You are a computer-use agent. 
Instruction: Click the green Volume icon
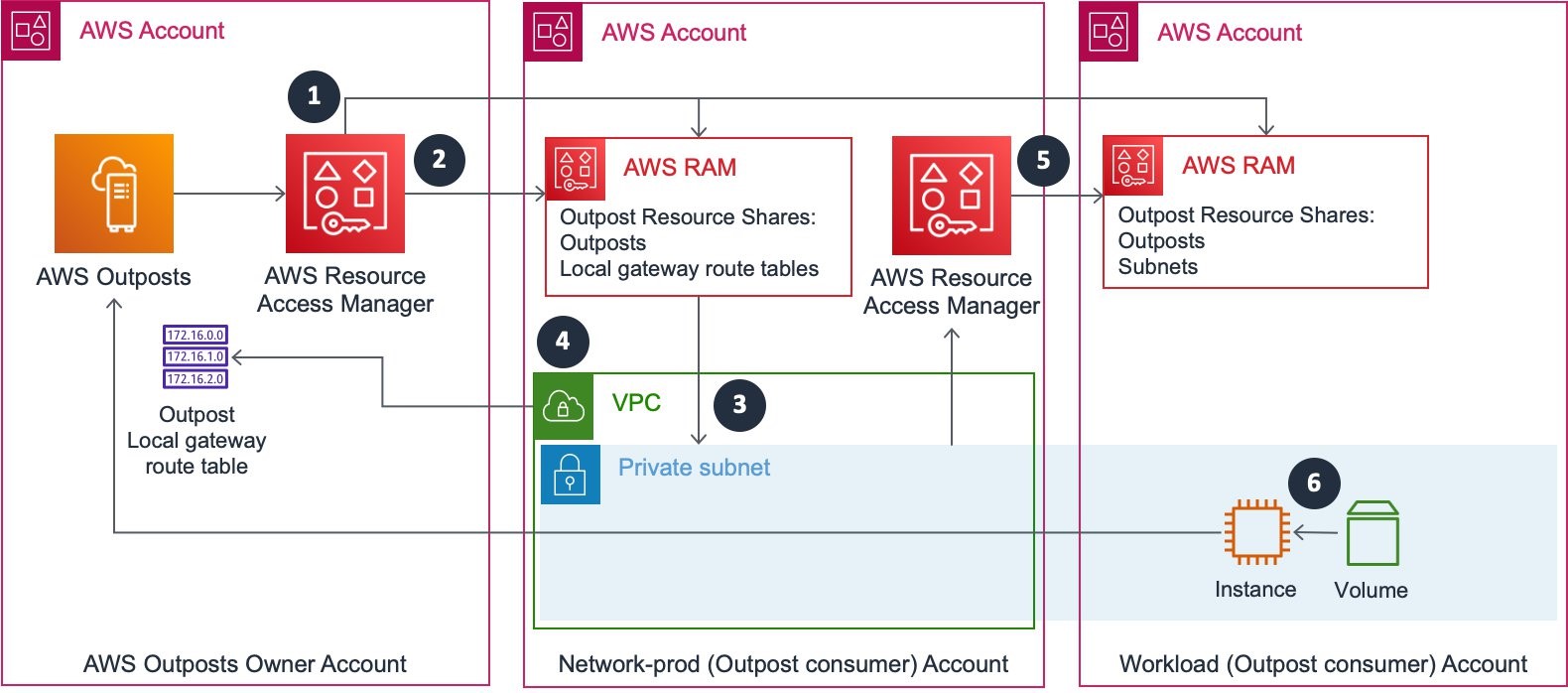coord(1373,533)
